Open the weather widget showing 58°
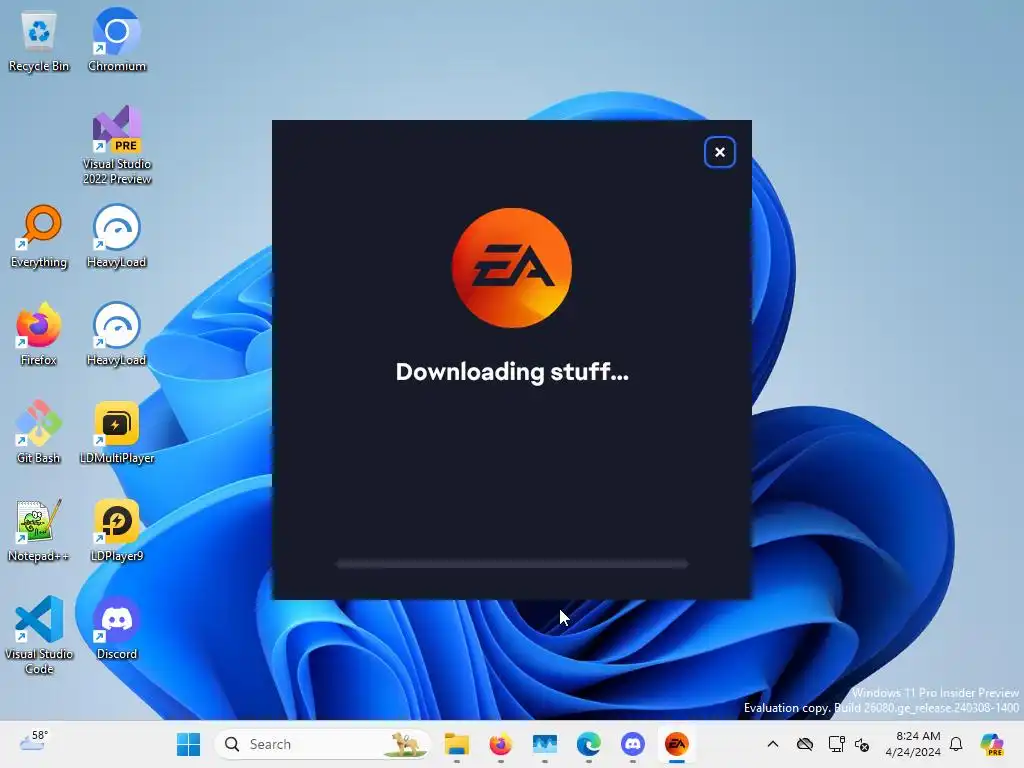 (x=33, y=743)
